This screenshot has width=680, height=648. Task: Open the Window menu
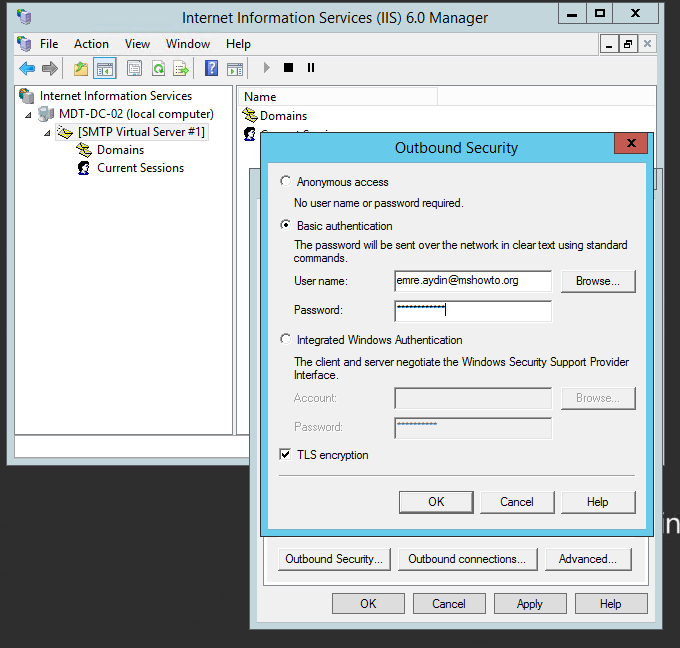pyautogui.click(x=188, y=44)
